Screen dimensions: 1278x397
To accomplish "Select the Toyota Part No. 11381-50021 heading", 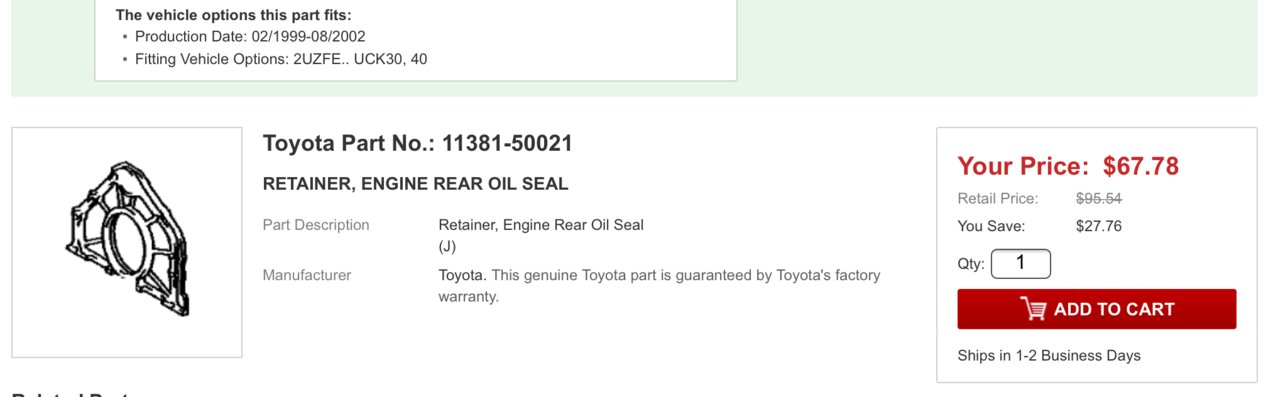I will [x=418, y=143].
